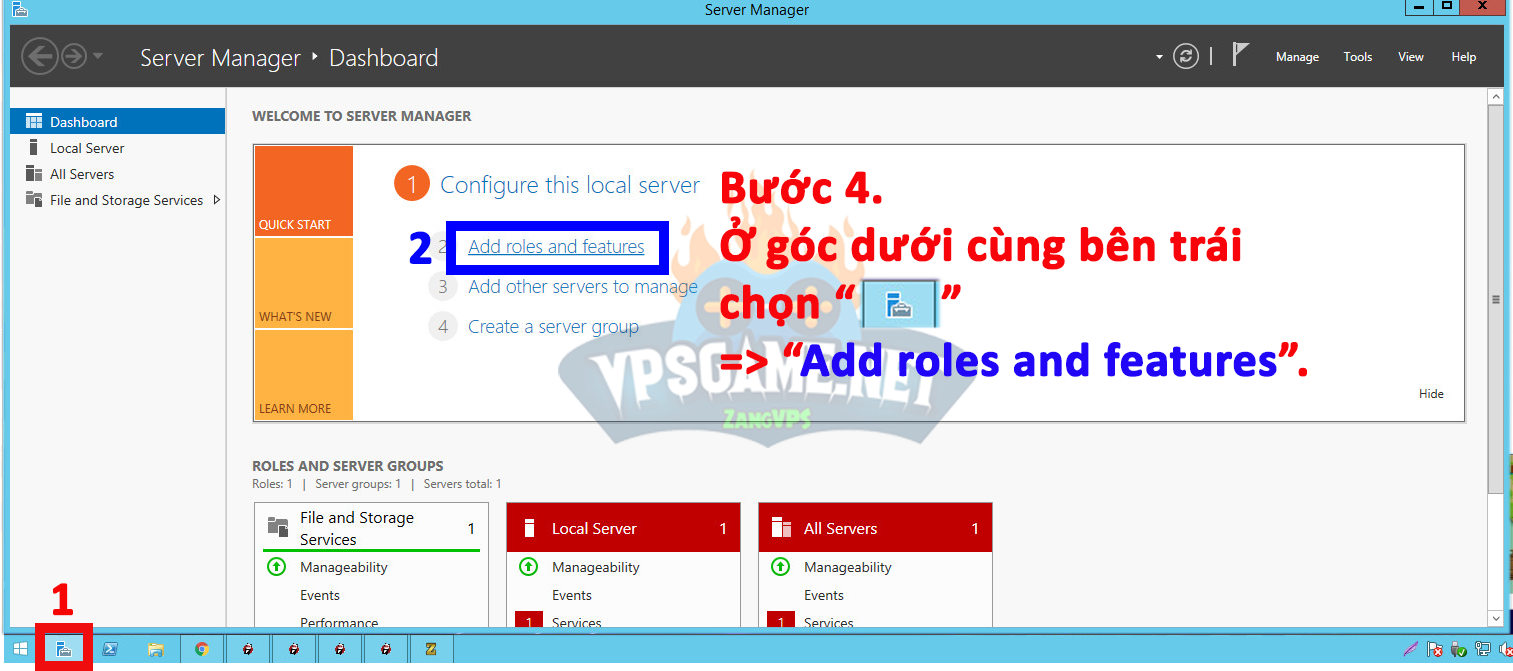The image size is (1513, 671).
Task: Click the refresh icon in the header
Action: [1186, 57]
